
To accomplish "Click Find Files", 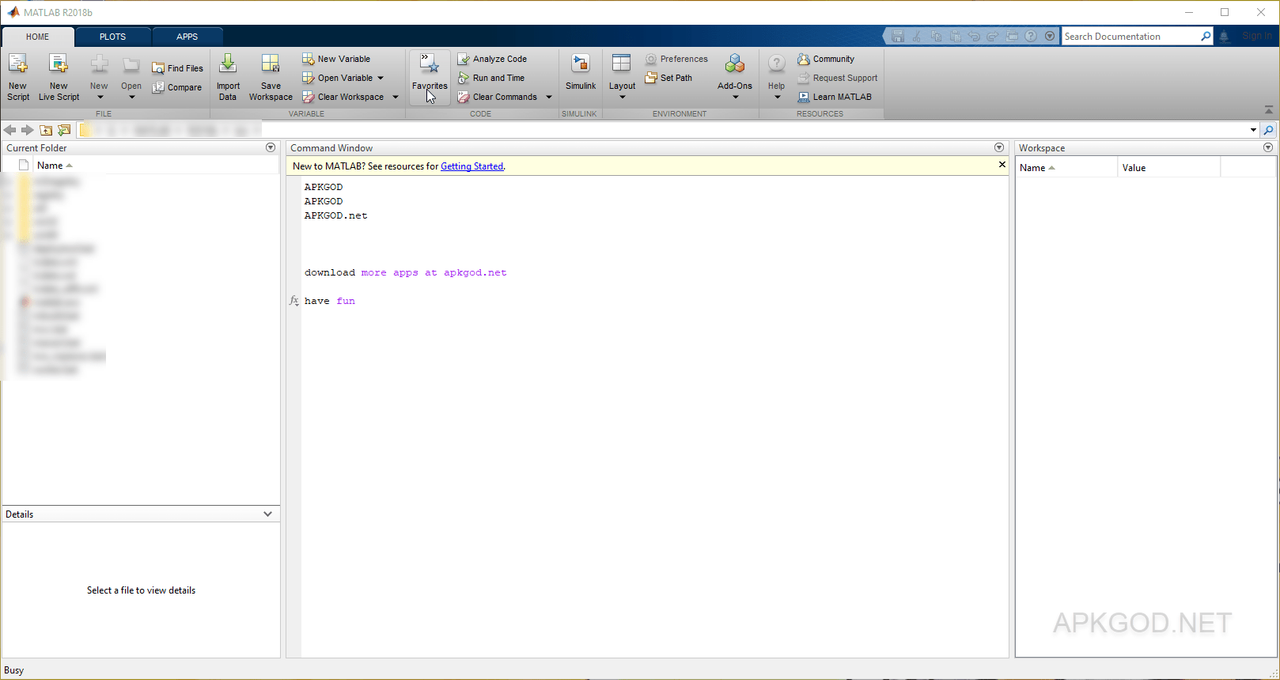I will (178, 68).
